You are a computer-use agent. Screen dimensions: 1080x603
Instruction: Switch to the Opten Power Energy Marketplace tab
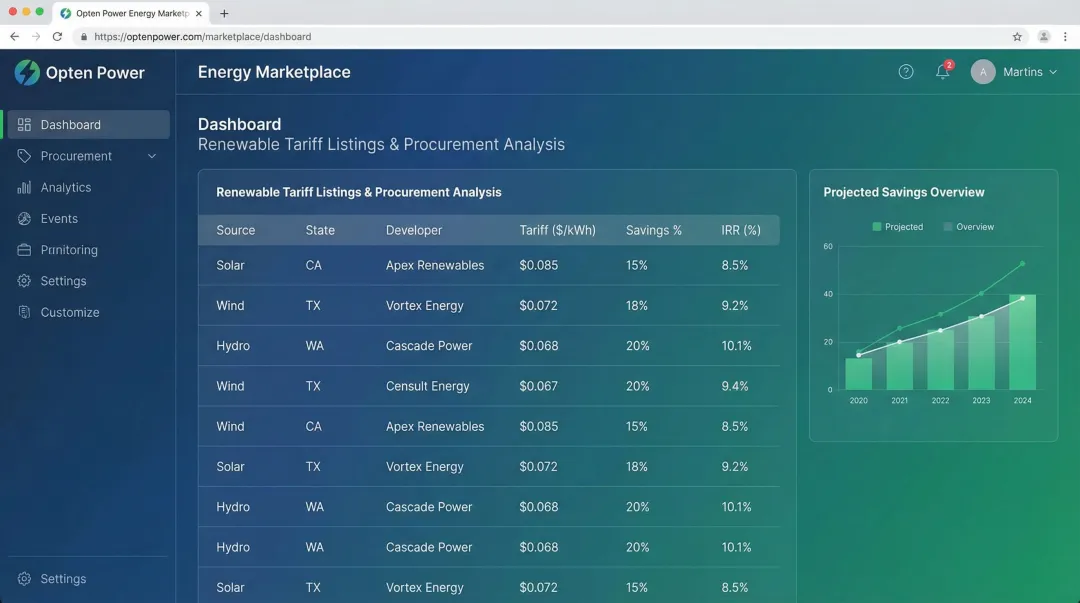130,13
